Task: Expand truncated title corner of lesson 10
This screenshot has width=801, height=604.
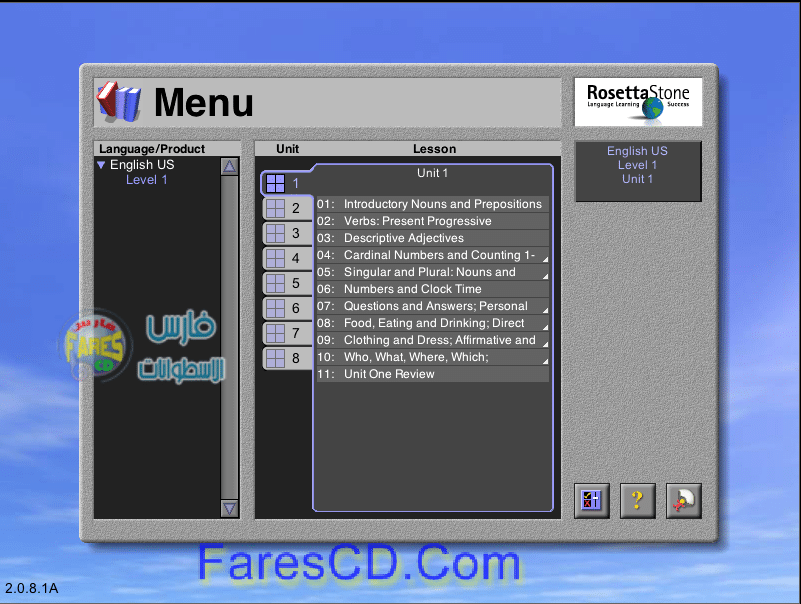Action: (546, 361)
